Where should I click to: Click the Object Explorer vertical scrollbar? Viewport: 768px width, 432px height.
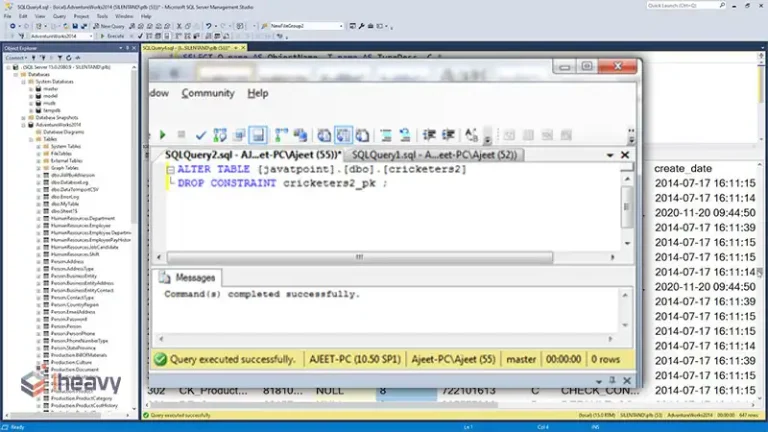point(134,147)
